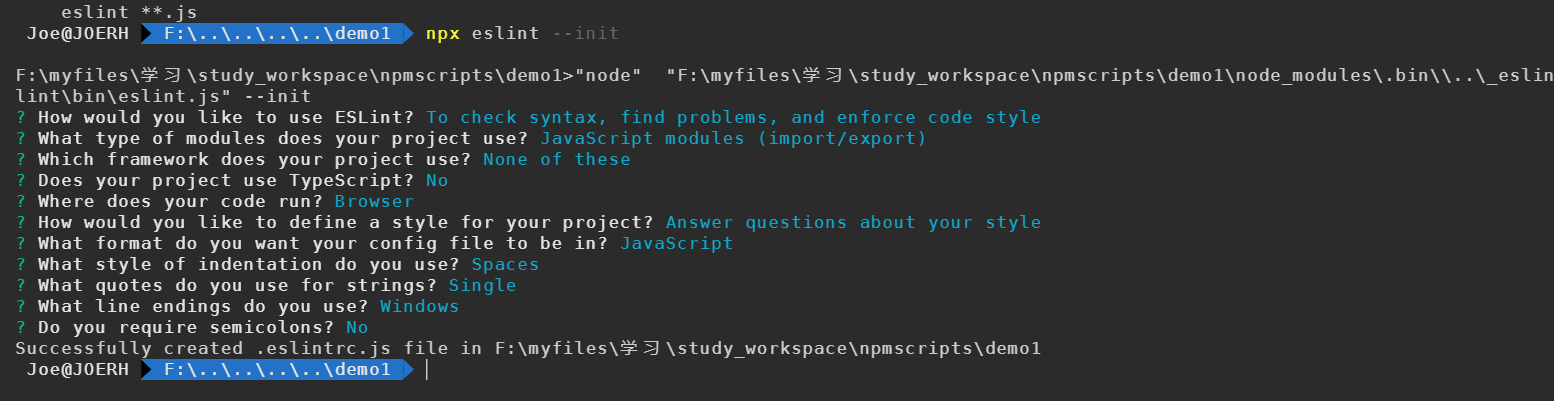Screen dimensions: 1554x401
Task: Click the Joe@JOERH segment on the bottom prompt
Action: pyautogui.click(x=77, y=370)
